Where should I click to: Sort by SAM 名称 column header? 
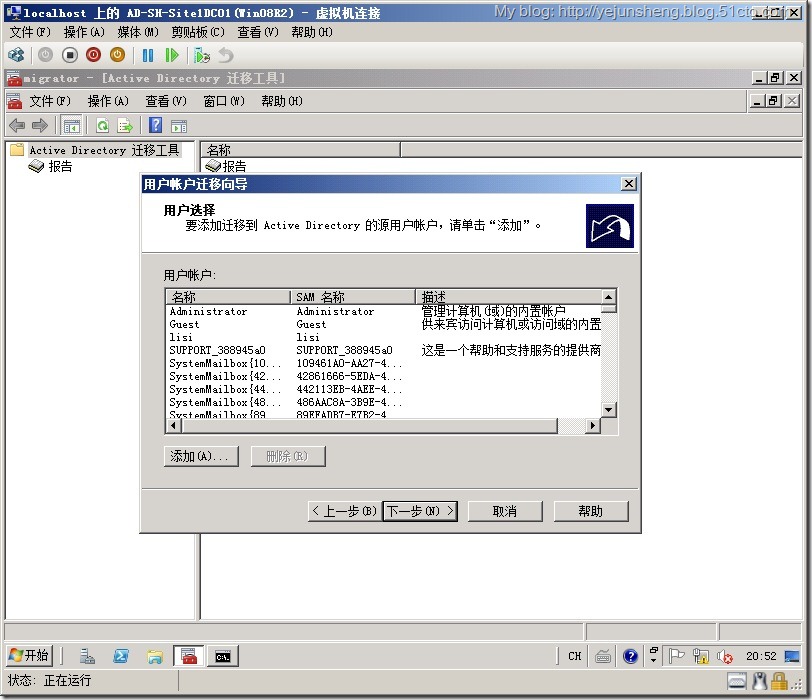pos(353,297)
